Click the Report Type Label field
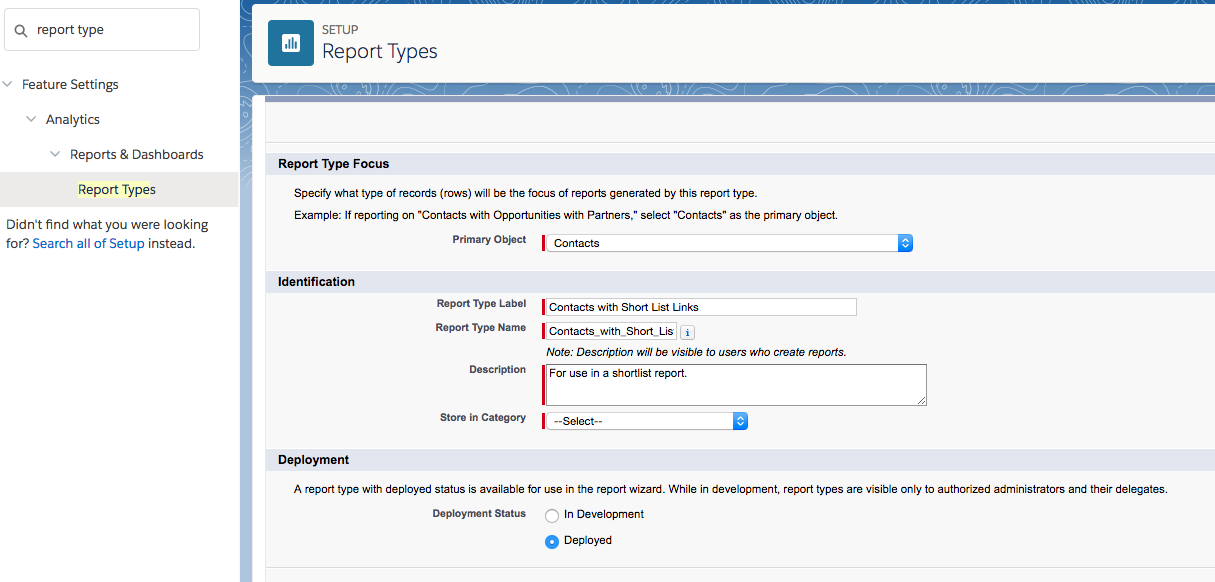 tap(701, 307)
